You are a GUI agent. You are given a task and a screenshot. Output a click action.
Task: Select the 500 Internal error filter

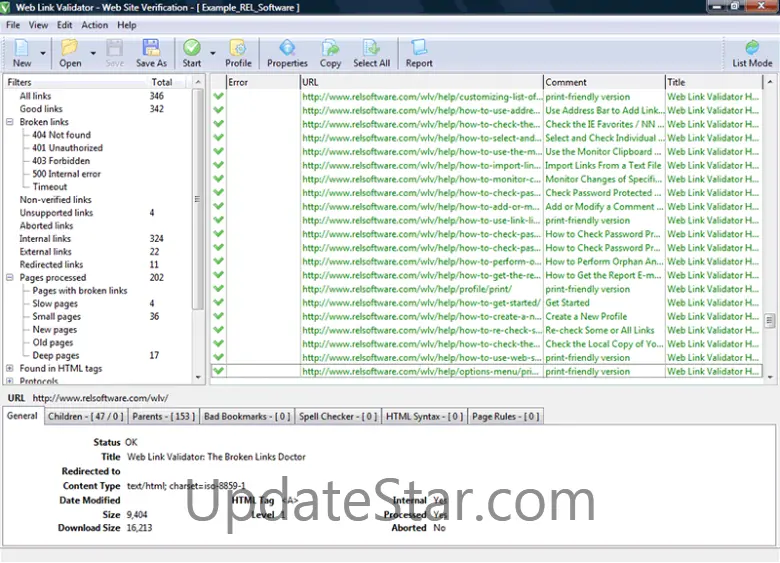click(67, 174)
